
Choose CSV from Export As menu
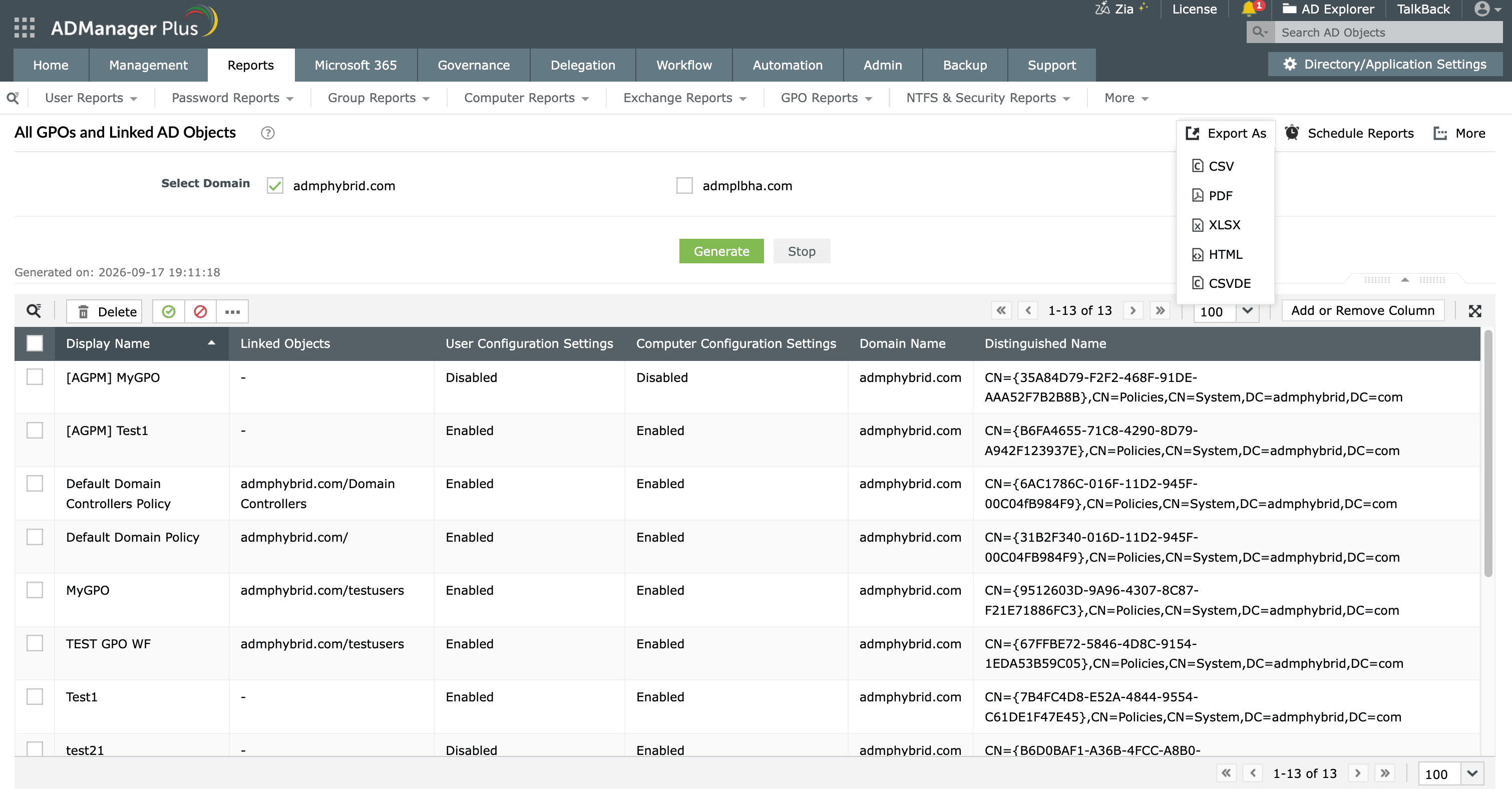pyautogui.click(x=1213, y=166)
